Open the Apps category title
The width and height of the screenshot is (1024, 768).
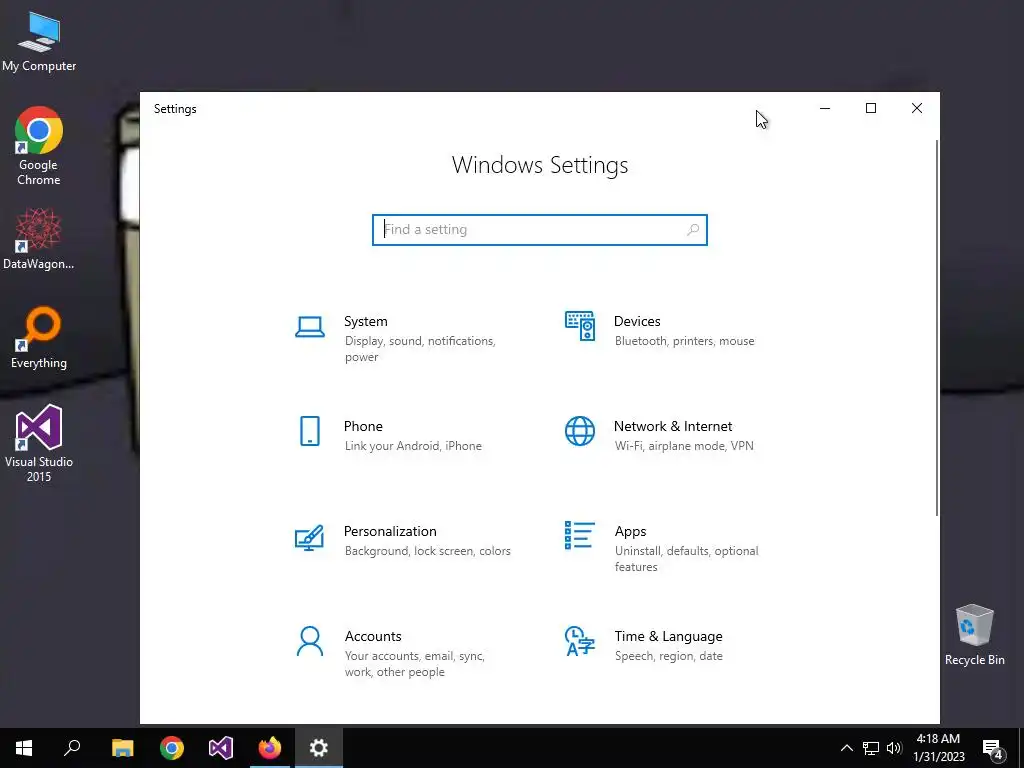630,532
